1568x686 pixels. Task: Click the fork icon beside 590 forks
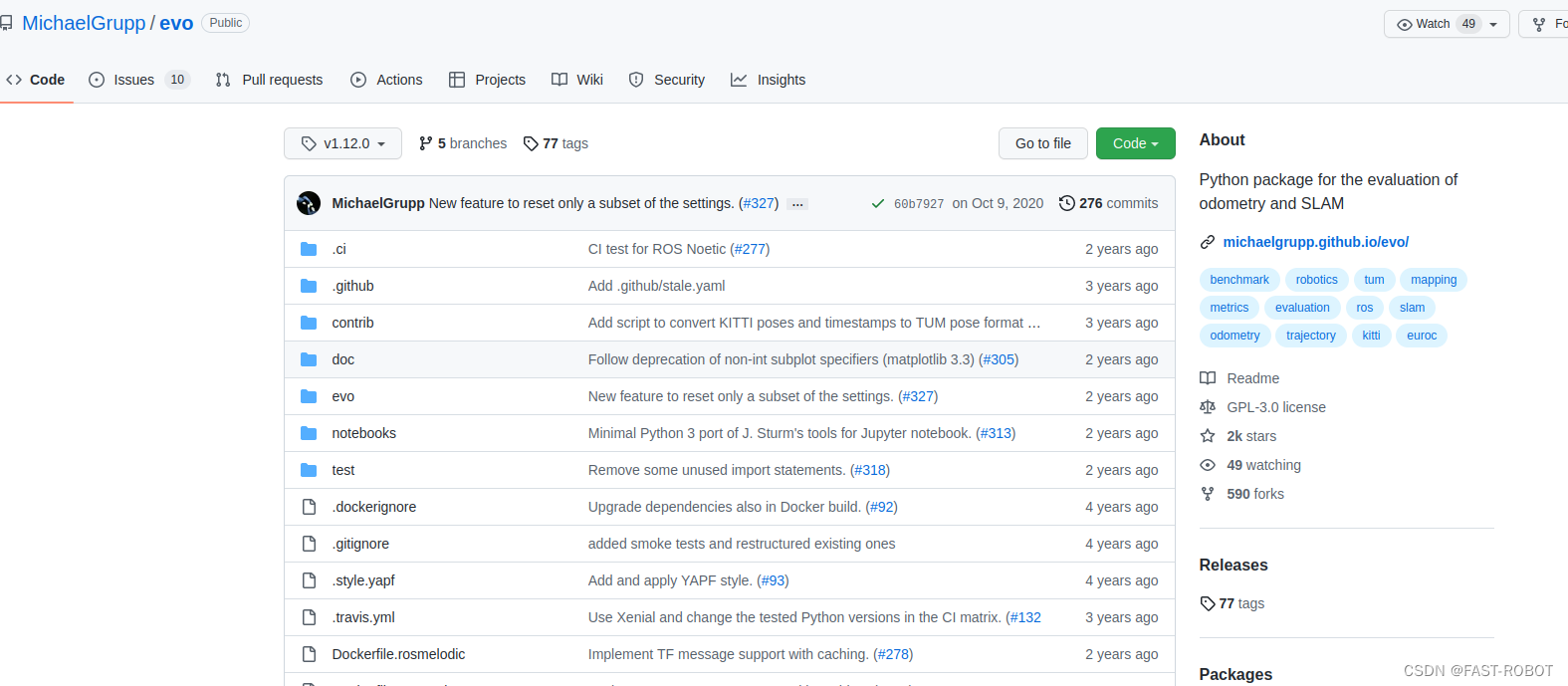point(1208,494)
